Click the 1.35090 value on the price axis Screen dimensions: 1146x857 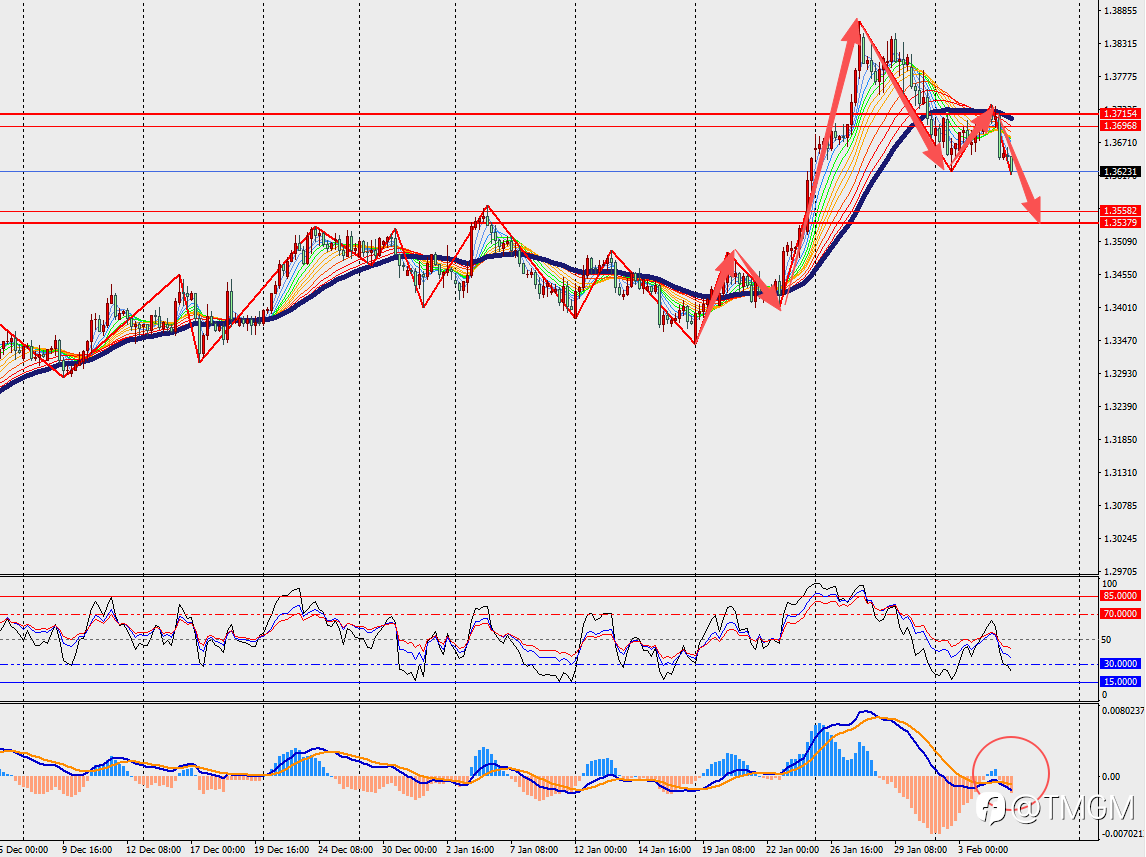pyautogui.click(x=1120, y=242)
